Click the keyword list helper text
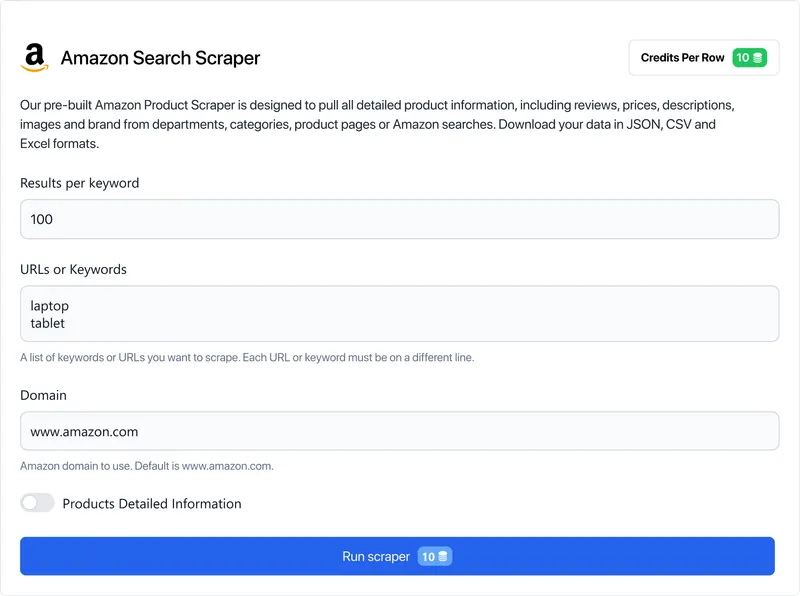Viewport: 800px width, 596px height. click(246, 357)
